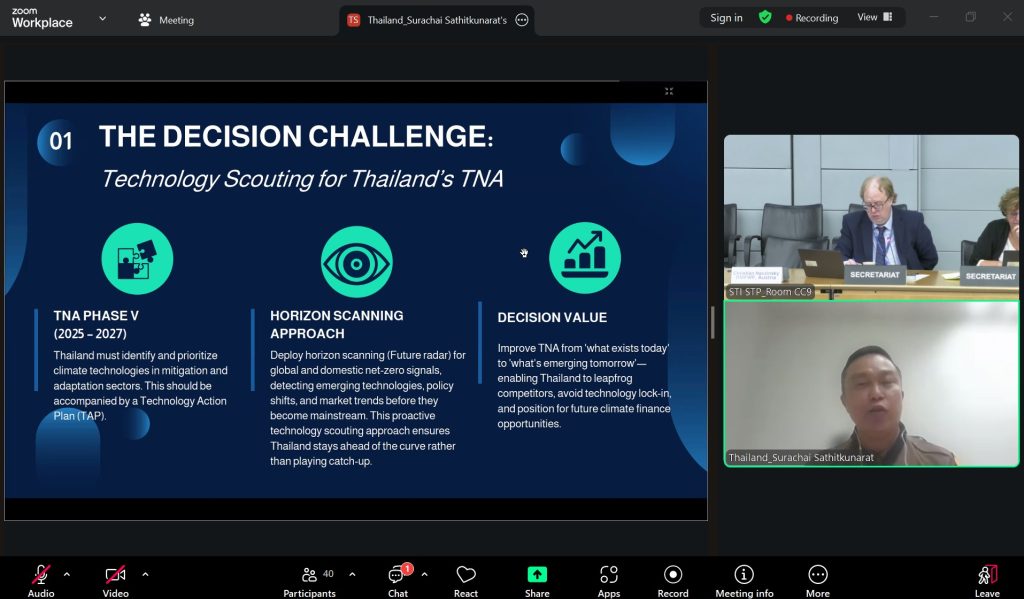Leave the meeting
The height and width of the screenshot is (599, 1024).
coord(987,579)
